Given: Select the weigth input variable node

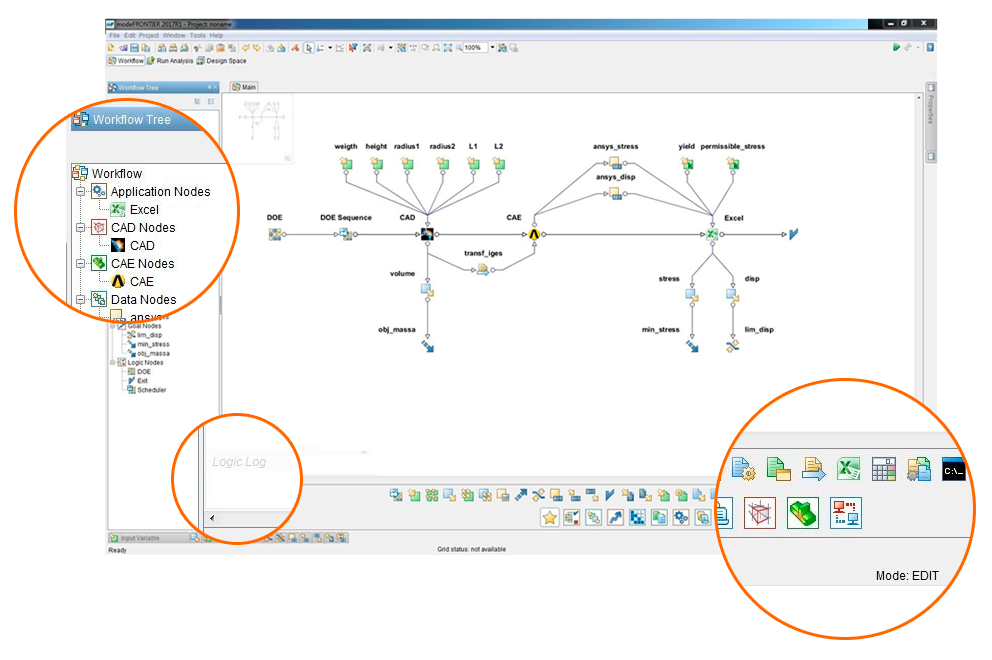Looking at the screenshot, I should [x=346, y=164].
